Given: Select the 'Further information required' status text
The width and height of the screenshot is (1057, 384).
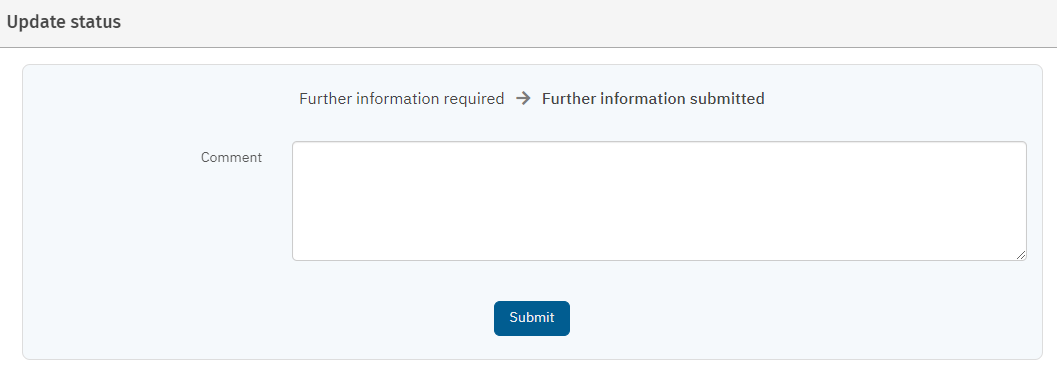Looking at the screenshot, I should click(x=402, y=98).
